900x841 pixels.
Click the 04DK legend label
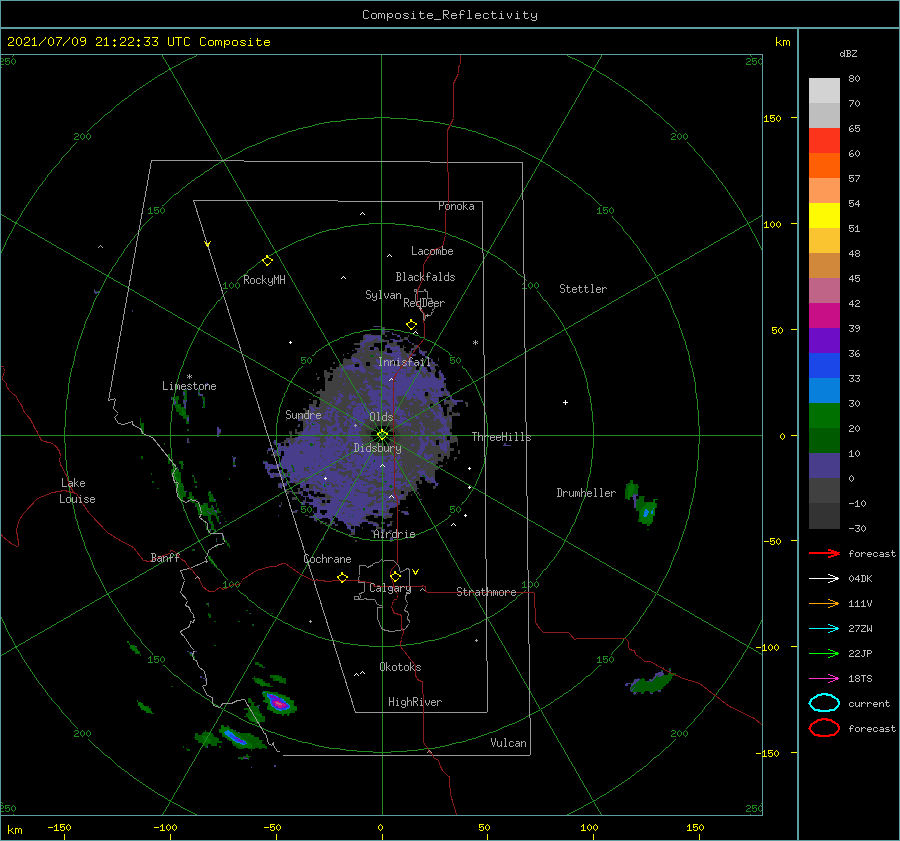pos(860,579)
